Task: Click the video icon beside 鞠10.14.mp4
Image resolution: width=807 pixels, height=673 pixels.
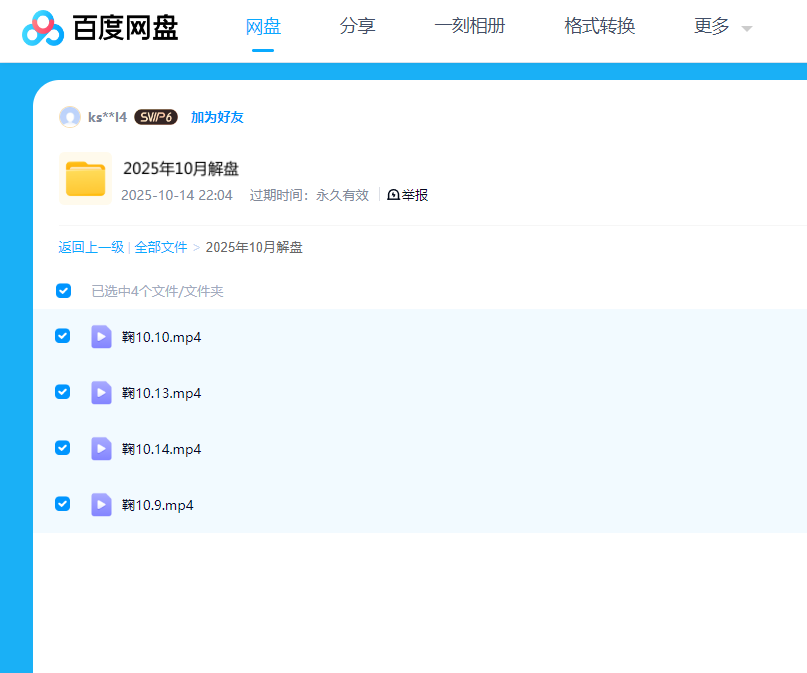Action: pyautogui.click(x=101, y=449)
